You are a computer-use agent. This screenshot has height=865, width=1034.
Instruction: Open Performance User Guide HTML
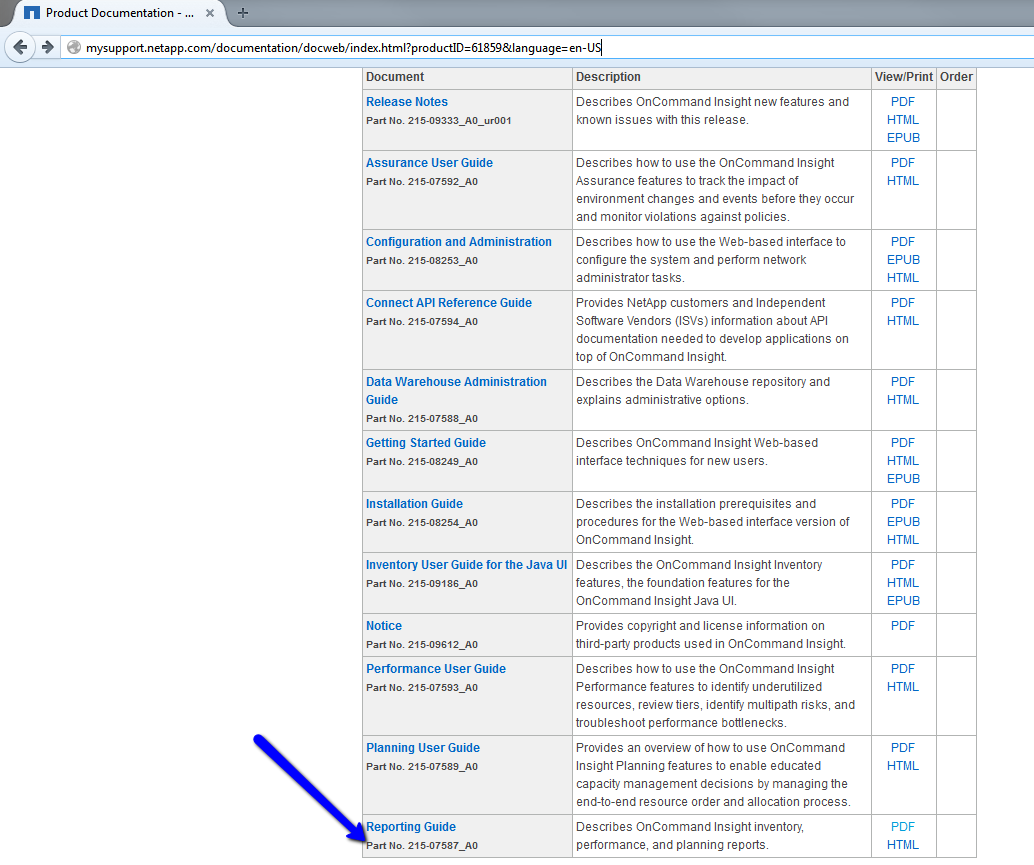click(x=903, y=686)
